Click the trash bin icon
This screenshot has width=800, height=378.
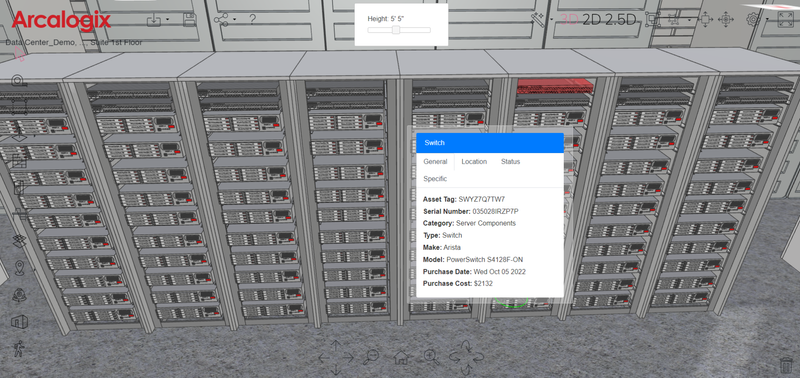click(786, 365)
